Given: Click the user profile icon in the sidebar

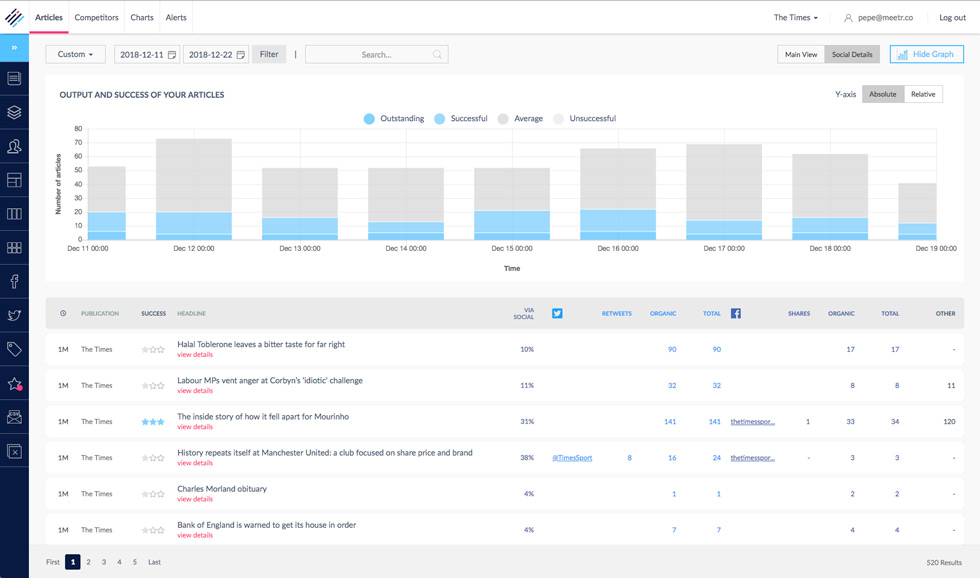Looking at the screenshot, I should tap(14, 147).
